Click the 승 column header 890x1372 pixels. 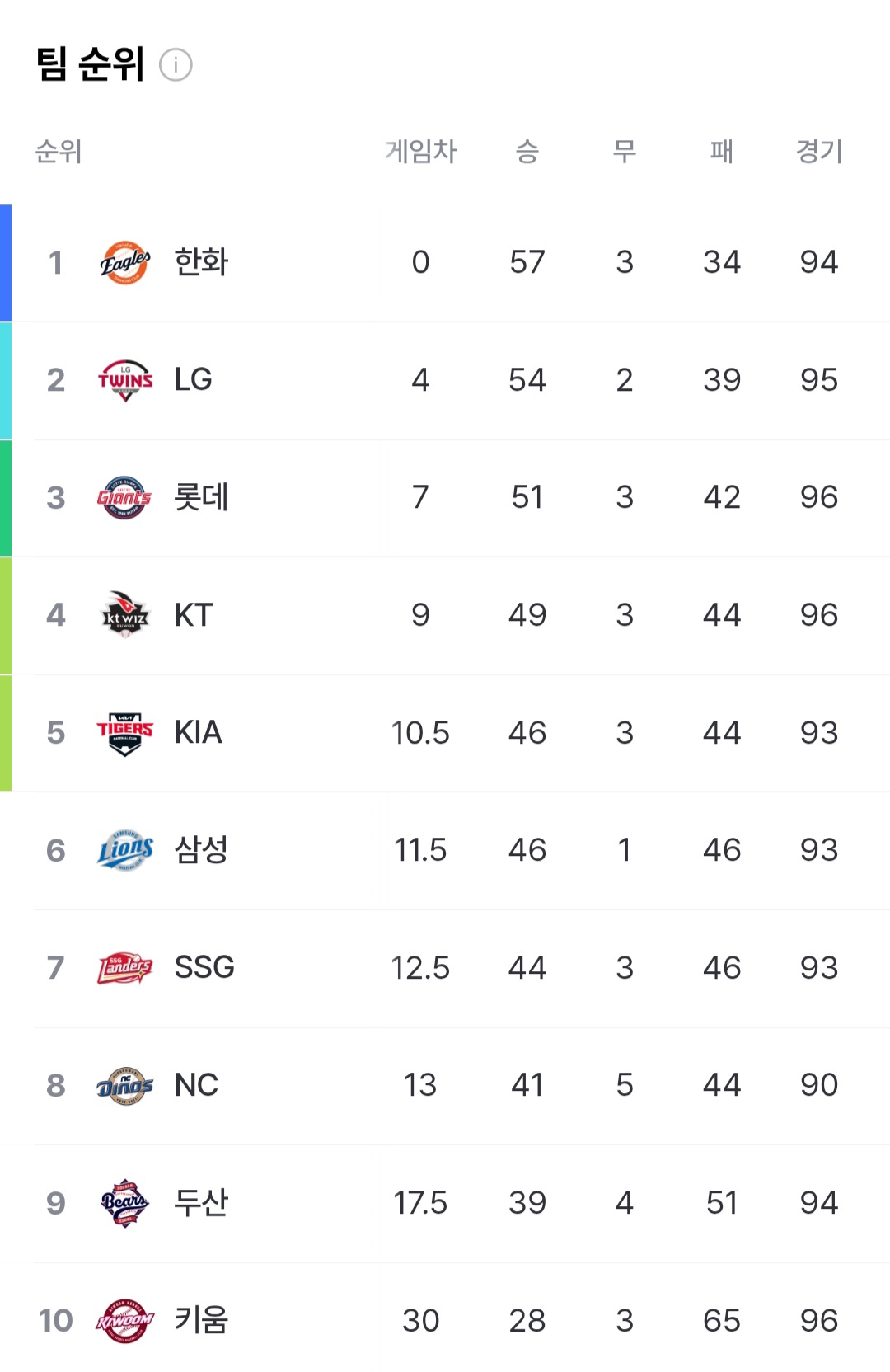point(527,151)
